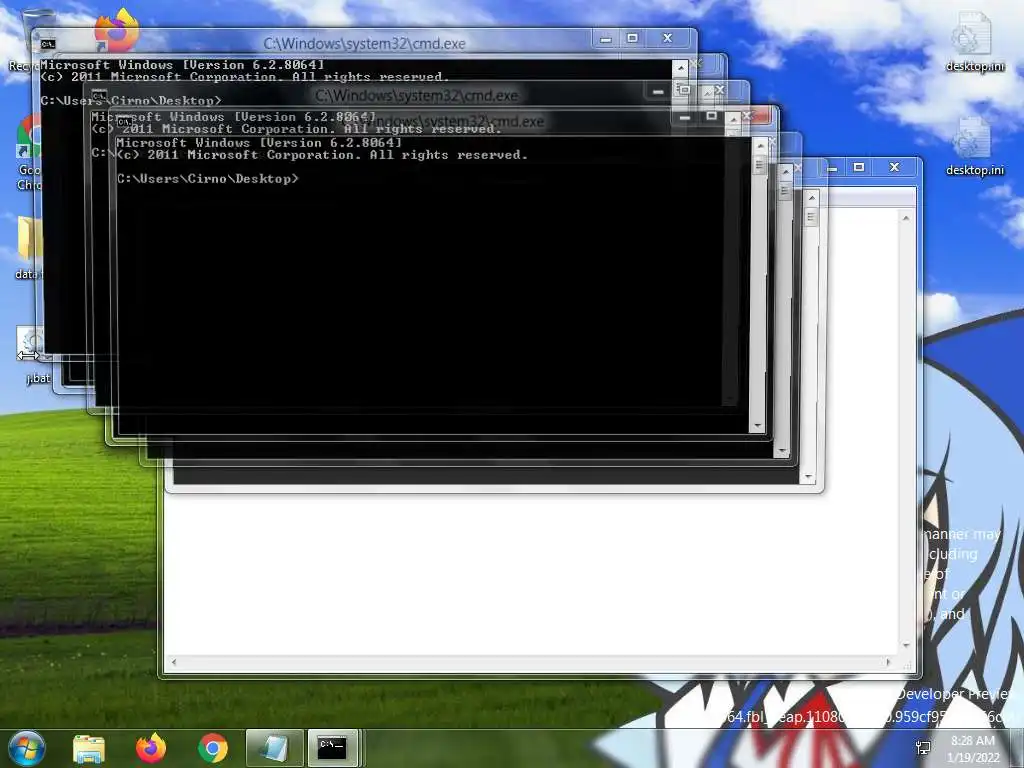
Task: Maximize the rearmost cmd.exe window
Action: [632, 39]
